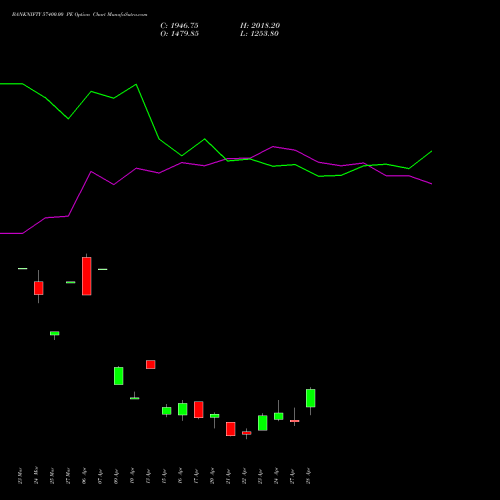
Task: Click the 27 Mar date label
Action: [x=68, y=476]
